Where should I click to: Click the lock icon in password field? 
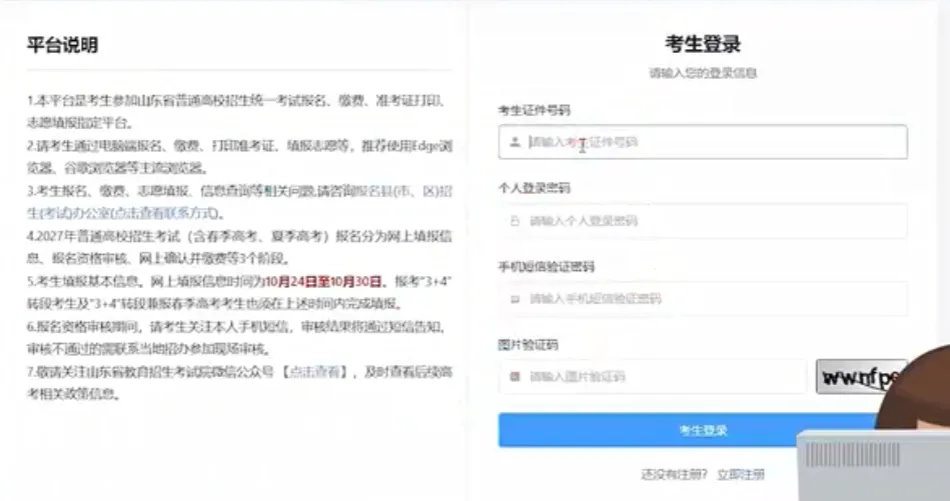(515, 221)
